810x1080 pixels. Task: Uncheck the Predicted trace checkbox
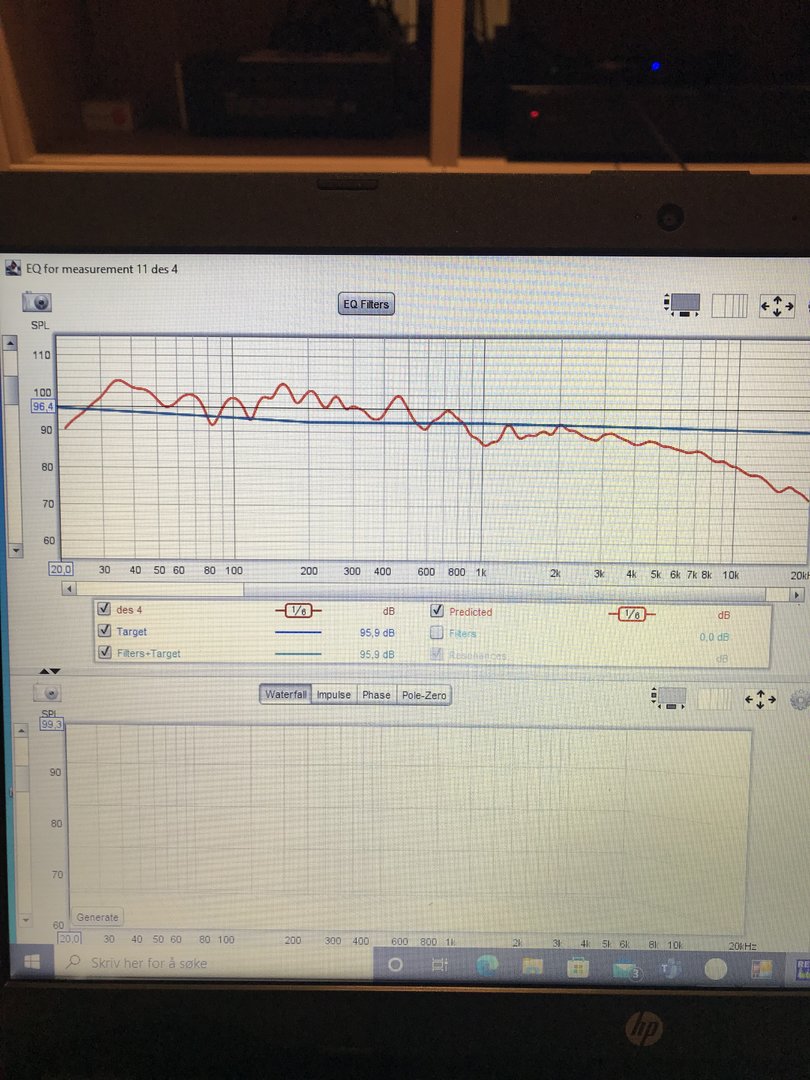click(x=437, y=610)
